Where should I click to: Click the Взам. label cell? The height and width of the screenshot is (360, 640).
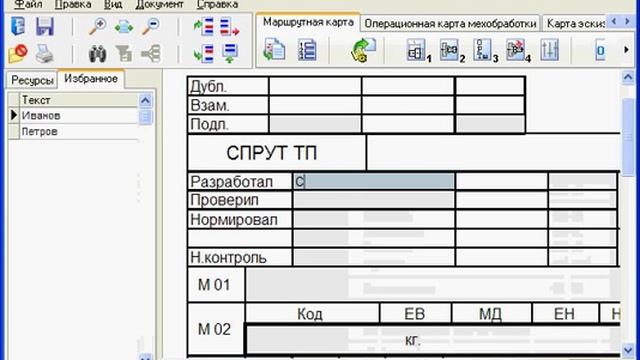coord(228,105)
